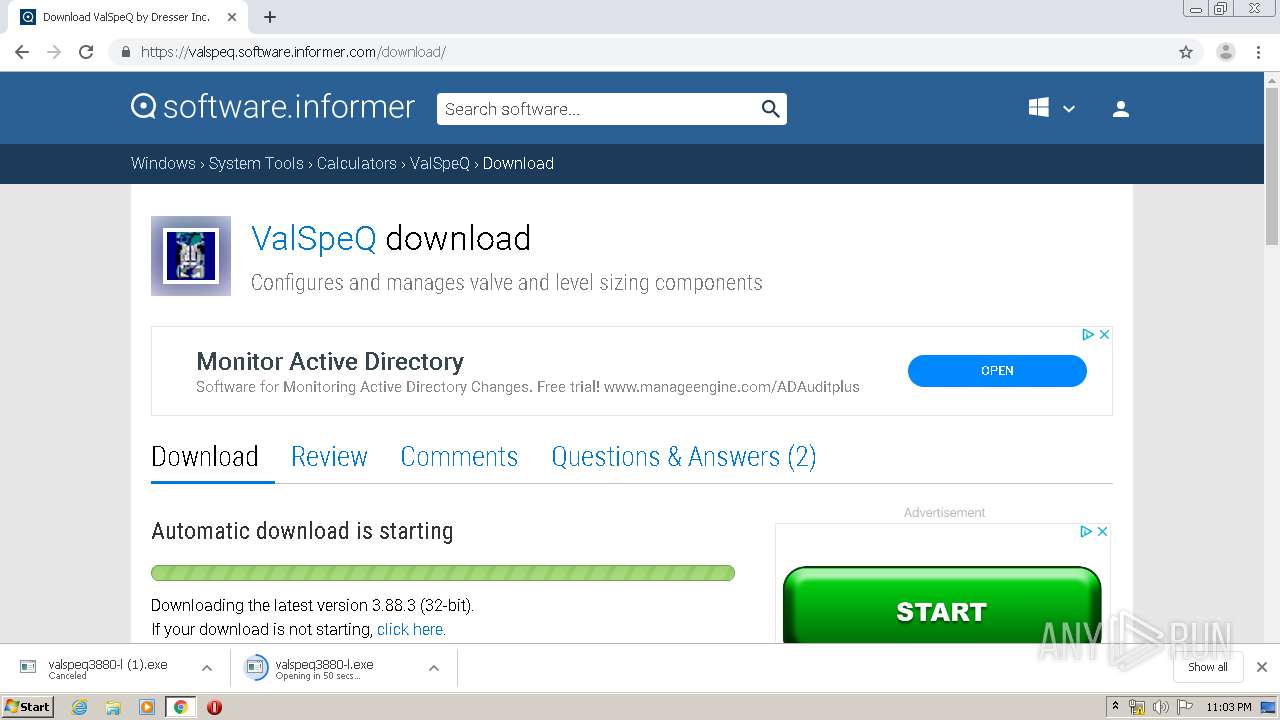Reload the current page

(86, 52)
